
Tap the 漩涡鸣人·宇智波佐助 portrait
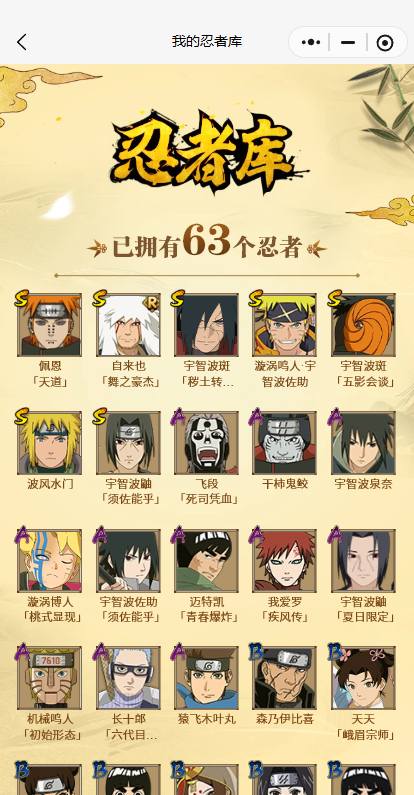point(285,325)
